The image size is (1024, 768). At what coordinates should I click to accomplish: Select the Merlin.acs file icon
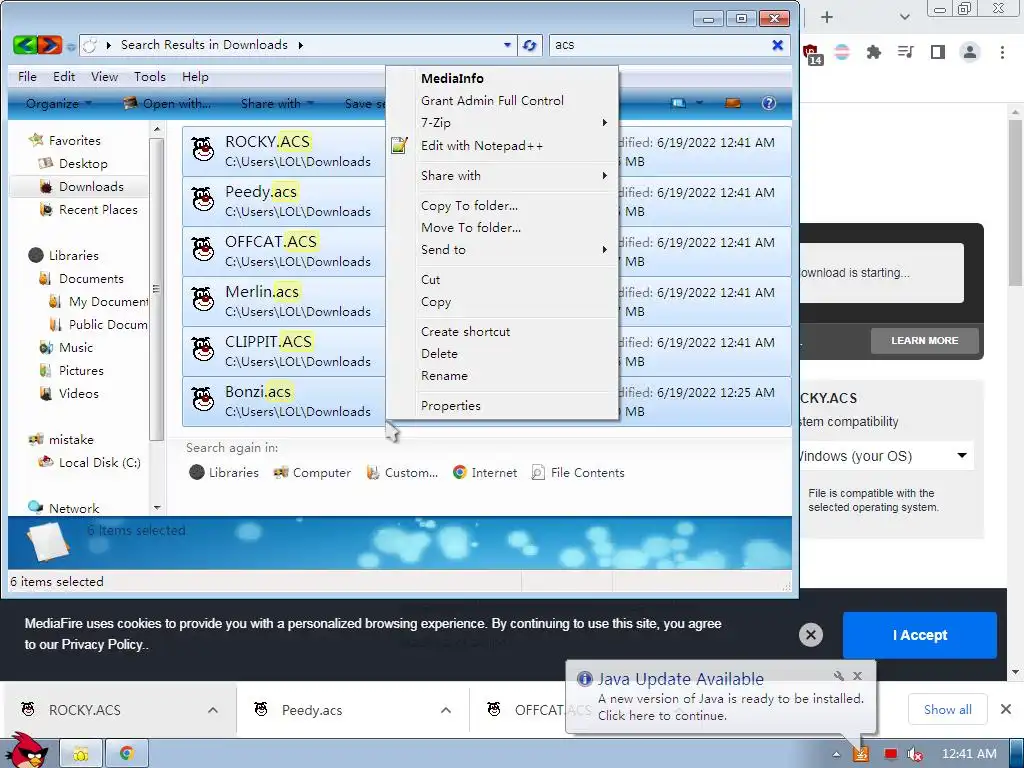203,299
